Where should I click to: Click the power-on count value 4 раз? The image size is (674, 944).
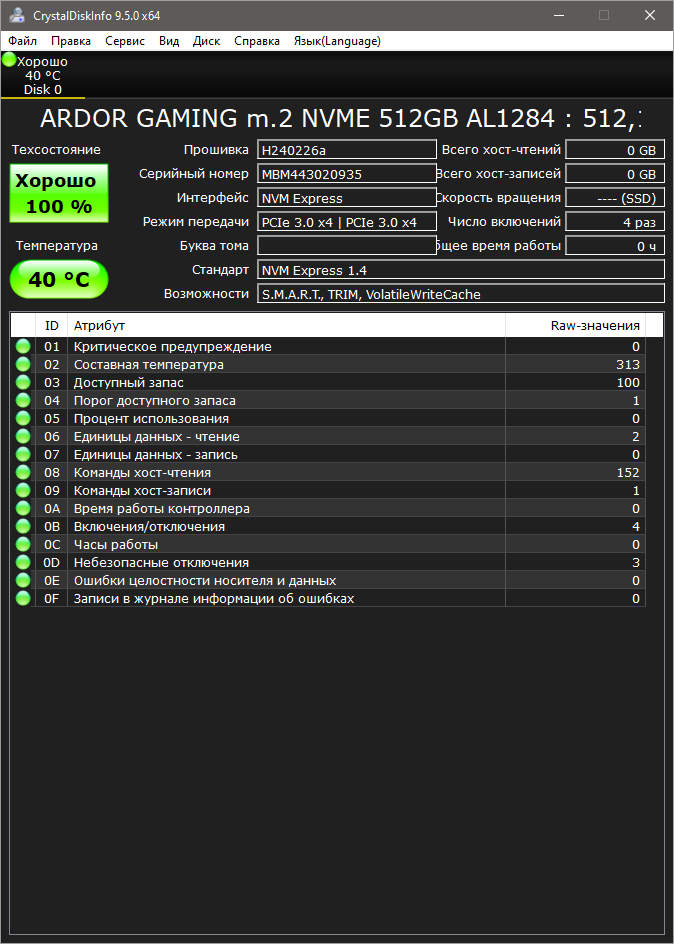click(615, 222)
